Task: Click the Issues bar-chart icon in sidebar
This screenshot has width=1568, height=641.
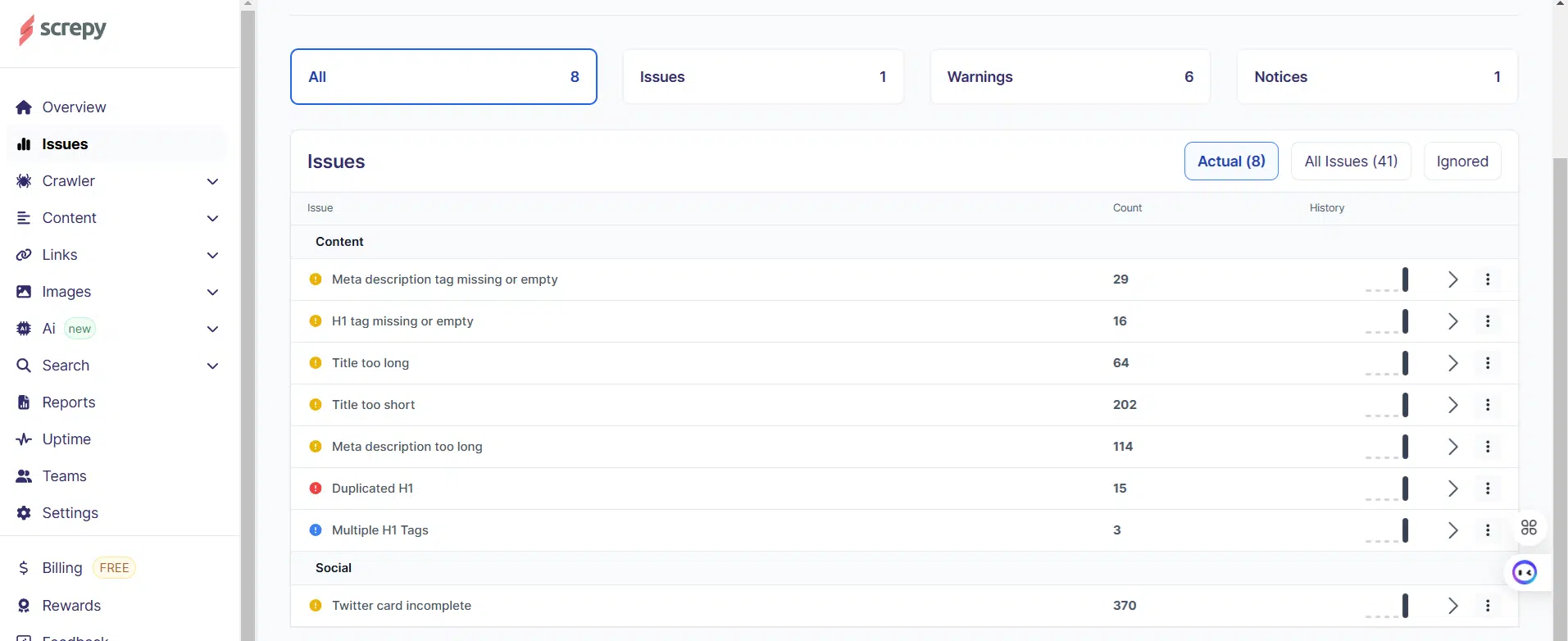Action: [x=24, y=144]
